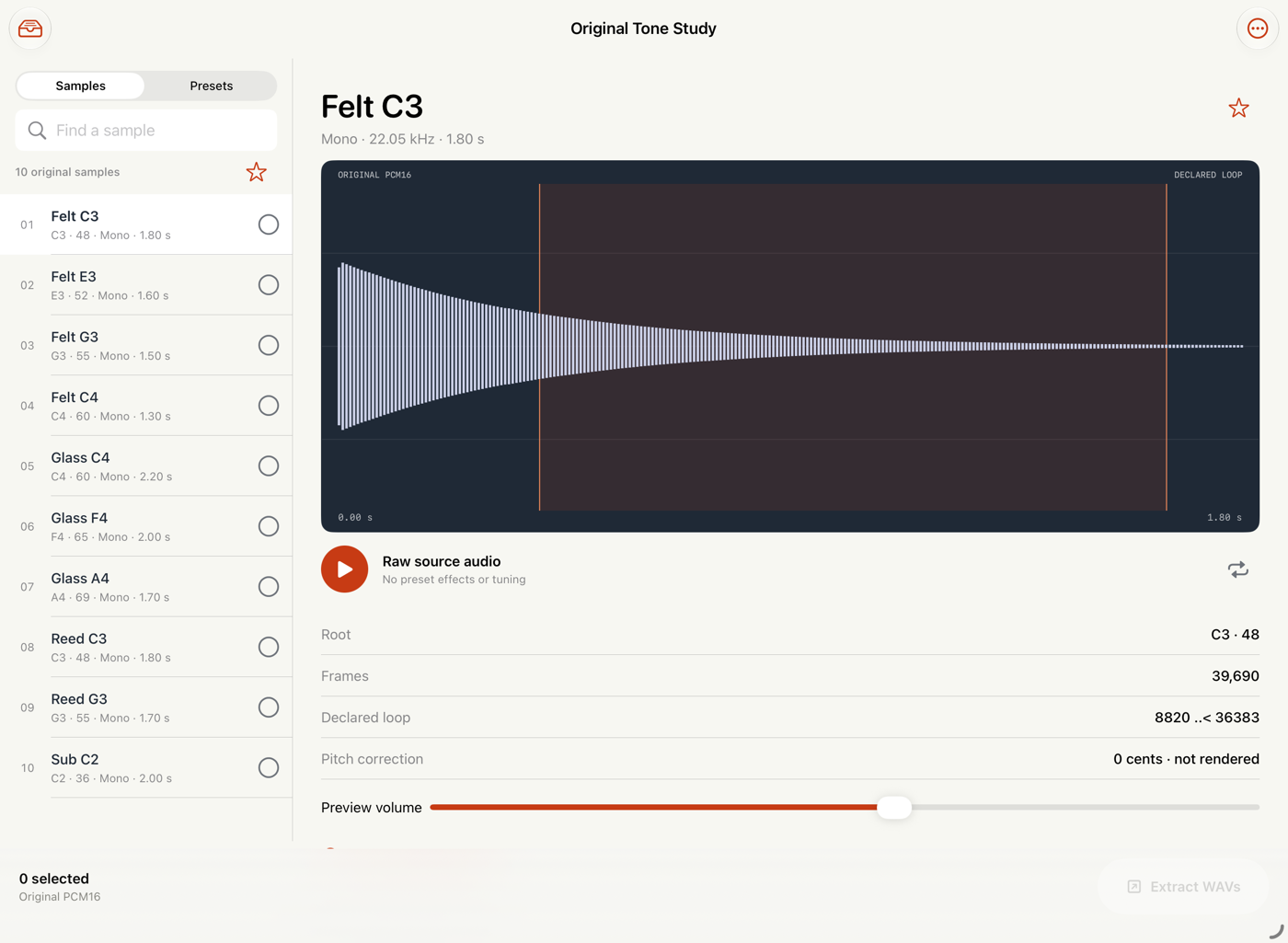Open the Glass C4 sample row
The height and width of the screenshot is (943, 1288).
pos(146,466)
